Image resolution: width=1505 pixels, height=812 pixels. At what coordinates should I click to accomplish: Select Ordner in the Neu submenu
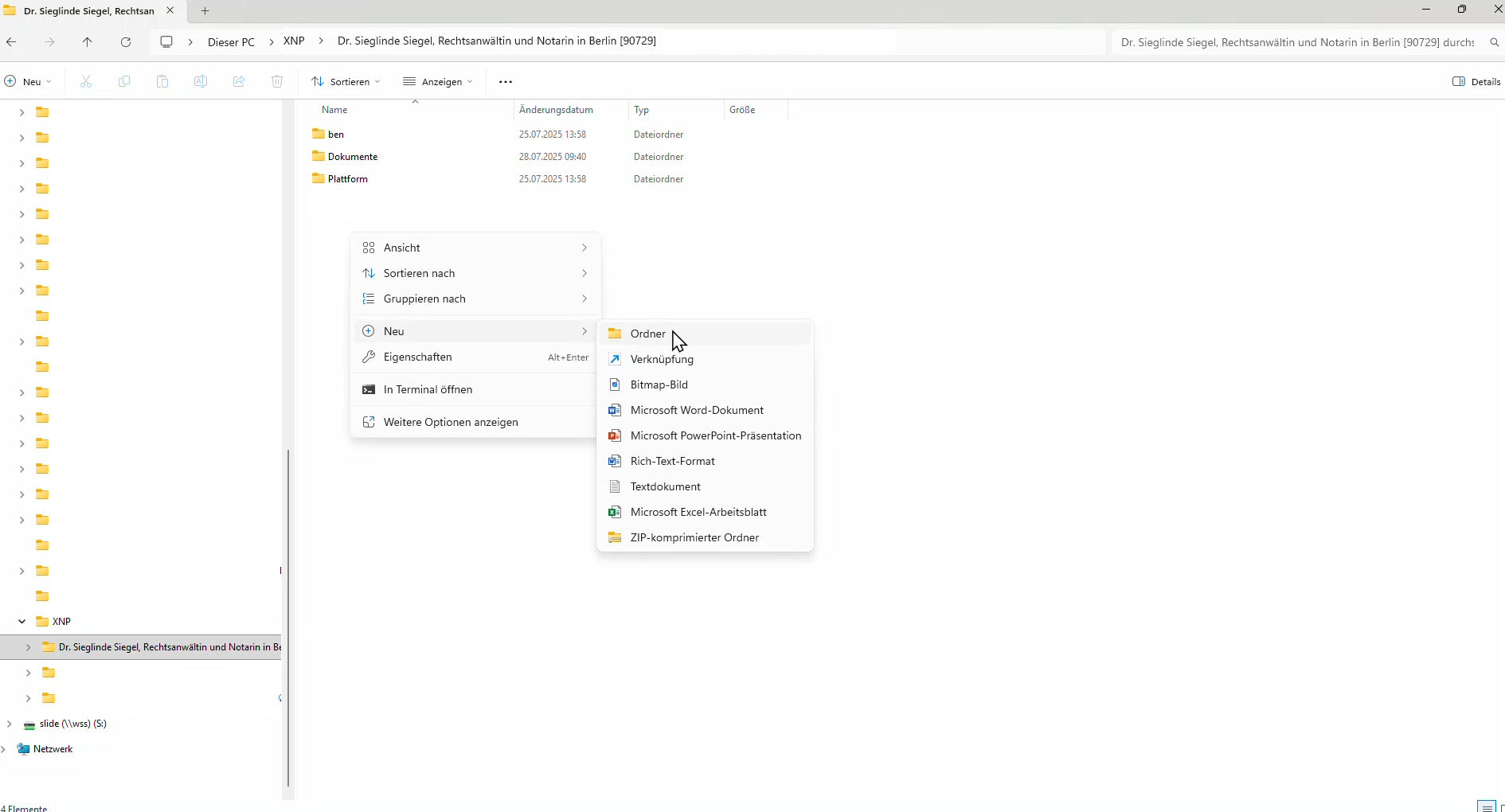tap(647, 334)
